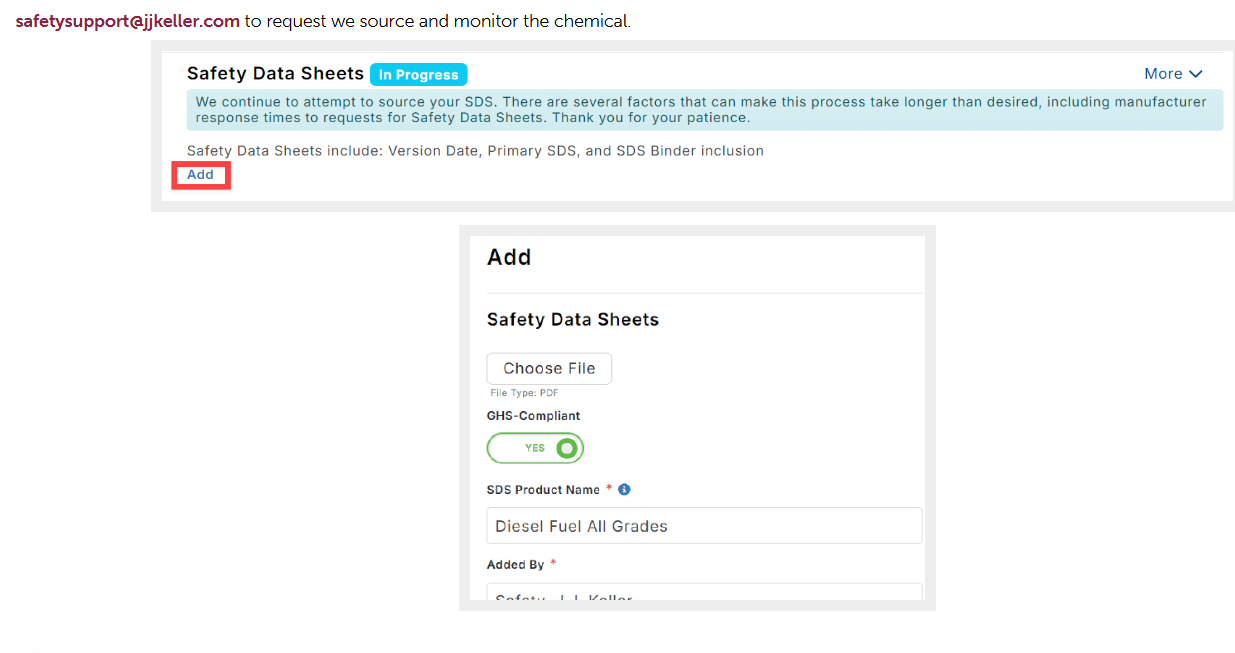Click the Add link under Safety Data Sheets
Image resolution: width=1235 pixels, height=653 pixels.
[x=201, y=175]
